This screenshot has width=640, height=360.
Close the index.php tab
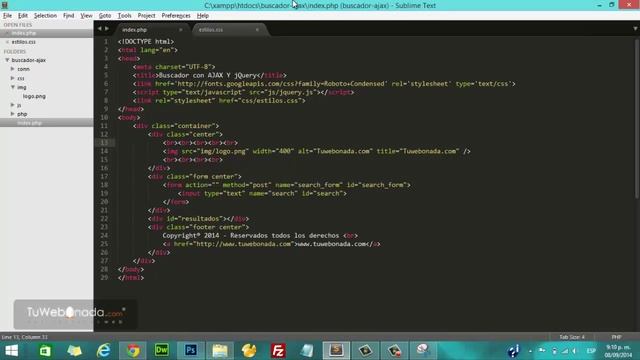[180, 30]
